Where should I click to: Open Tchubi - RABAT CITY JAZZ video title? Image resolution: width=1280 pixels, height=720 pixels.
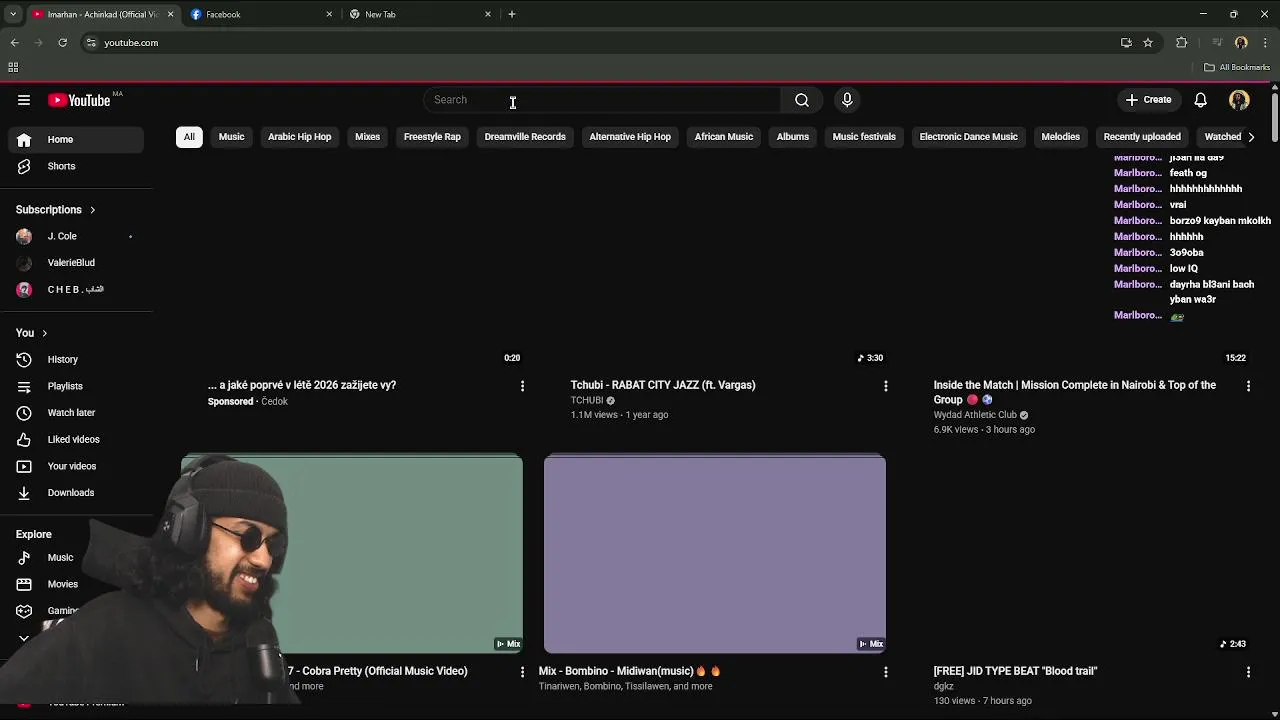click(x=663, y=385)
